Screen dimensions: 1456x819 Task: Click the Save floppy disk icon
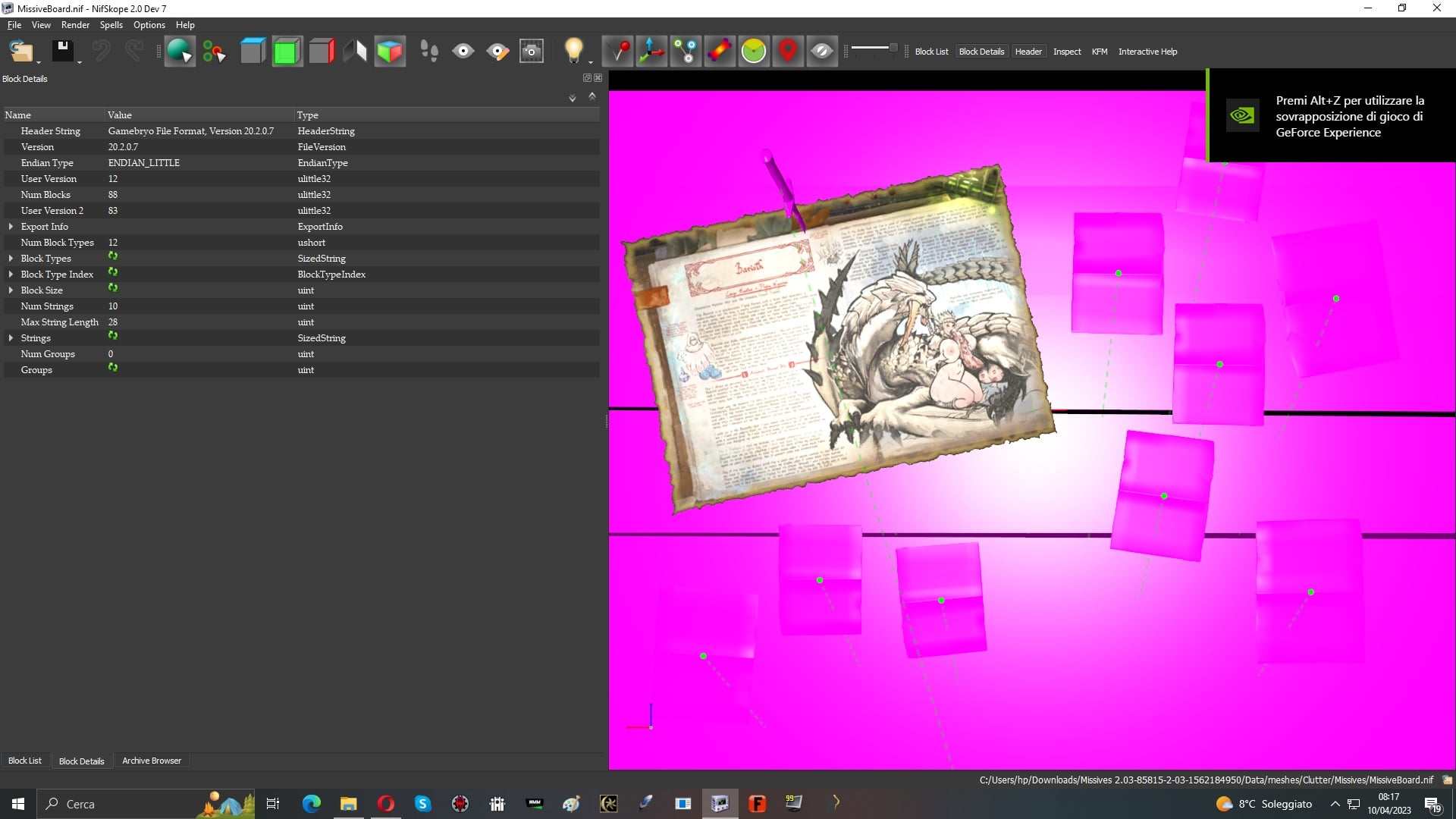(62, 52)
